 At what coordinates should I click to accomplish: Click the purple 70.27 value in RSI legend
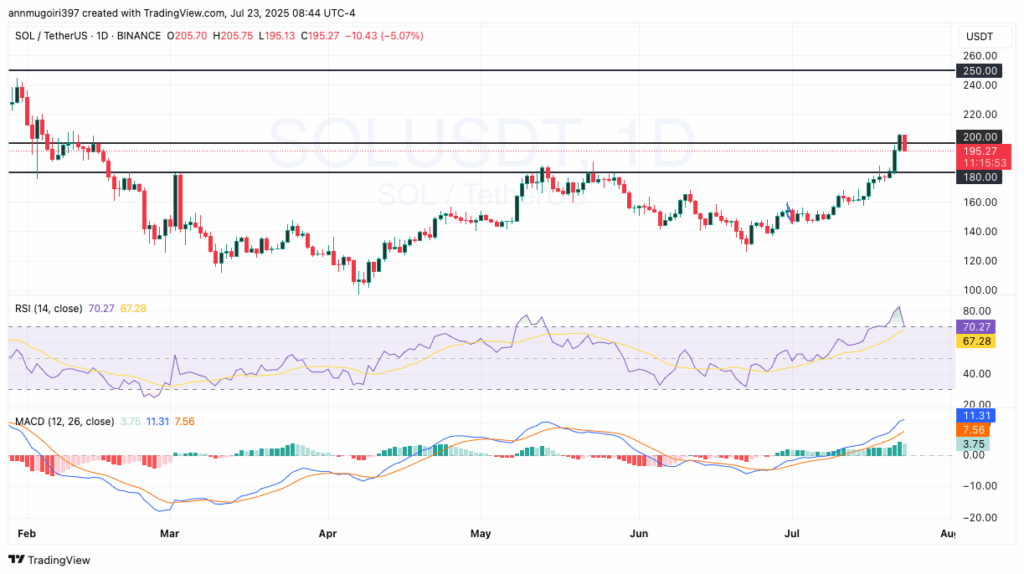(101, 308)
